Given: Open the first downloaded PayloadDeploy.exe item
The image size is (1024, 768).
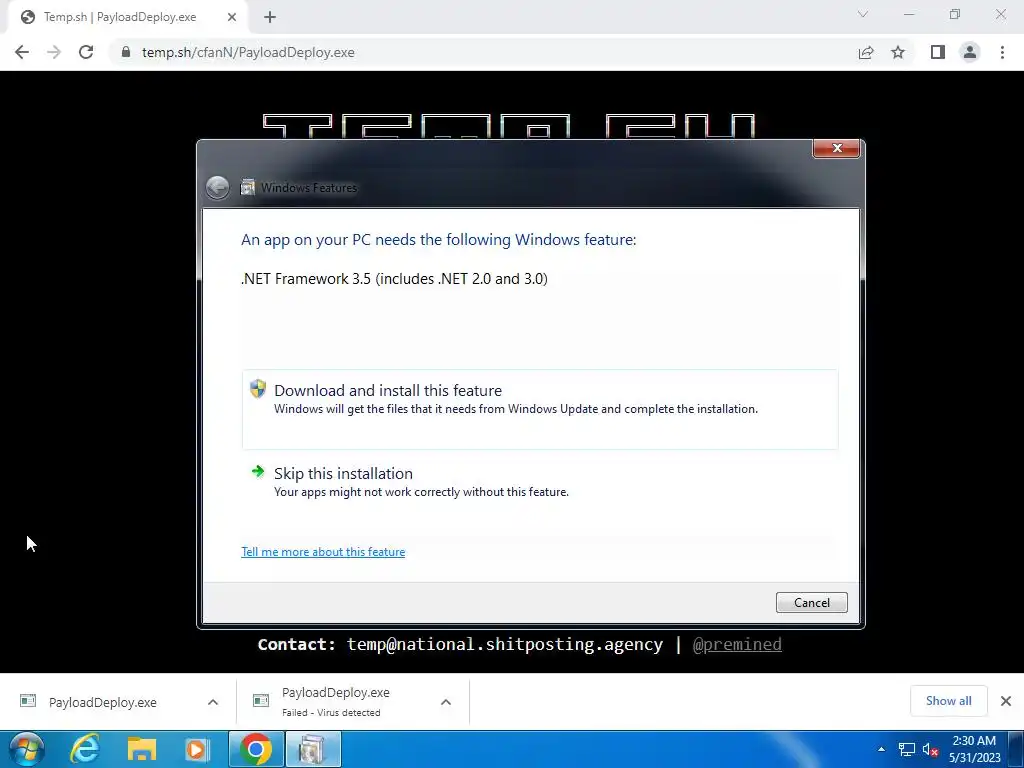Looking at the screenshot, I should tap(103, 703).
